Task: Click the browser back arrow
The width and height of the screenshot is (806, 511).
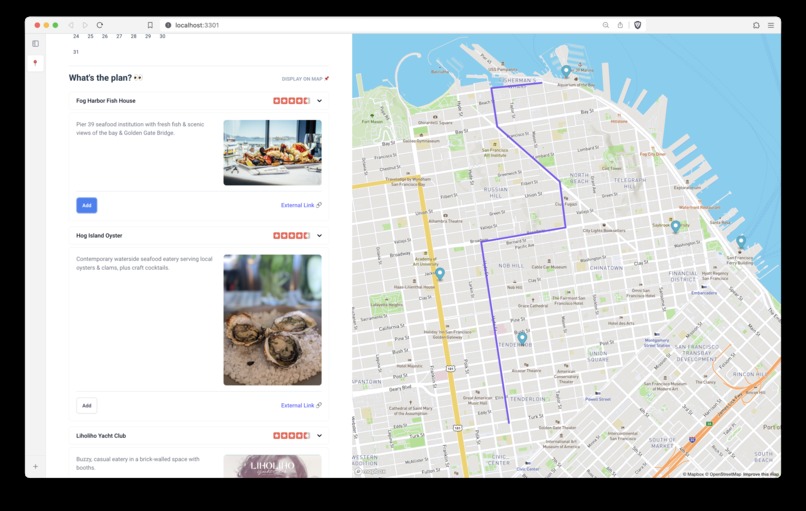Action: [70, 25]
